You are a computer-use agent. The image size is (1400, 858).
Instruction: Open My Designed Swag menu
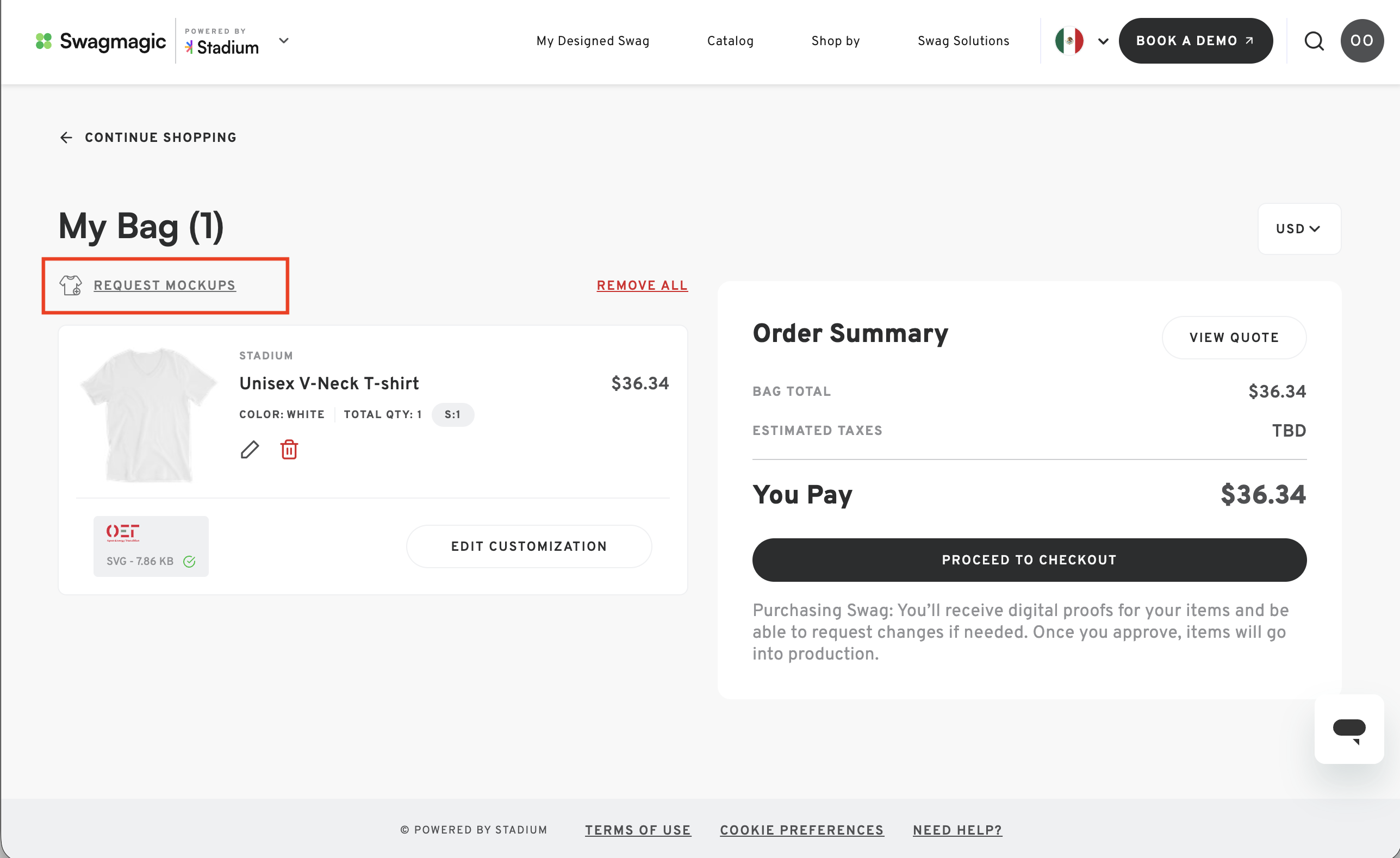[593, 41]
